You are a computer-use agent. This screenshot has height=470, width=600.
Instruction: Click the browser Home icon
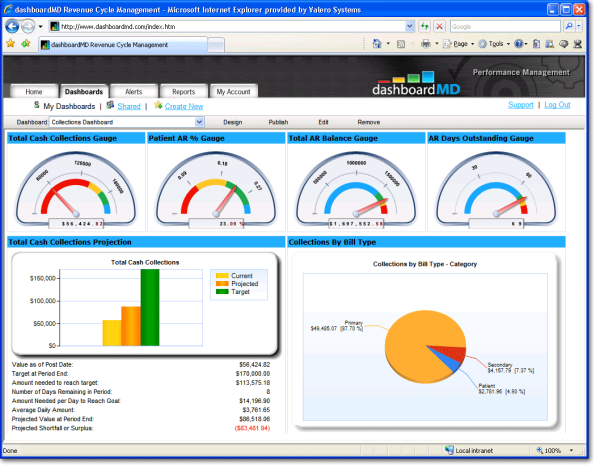(376, 44)
